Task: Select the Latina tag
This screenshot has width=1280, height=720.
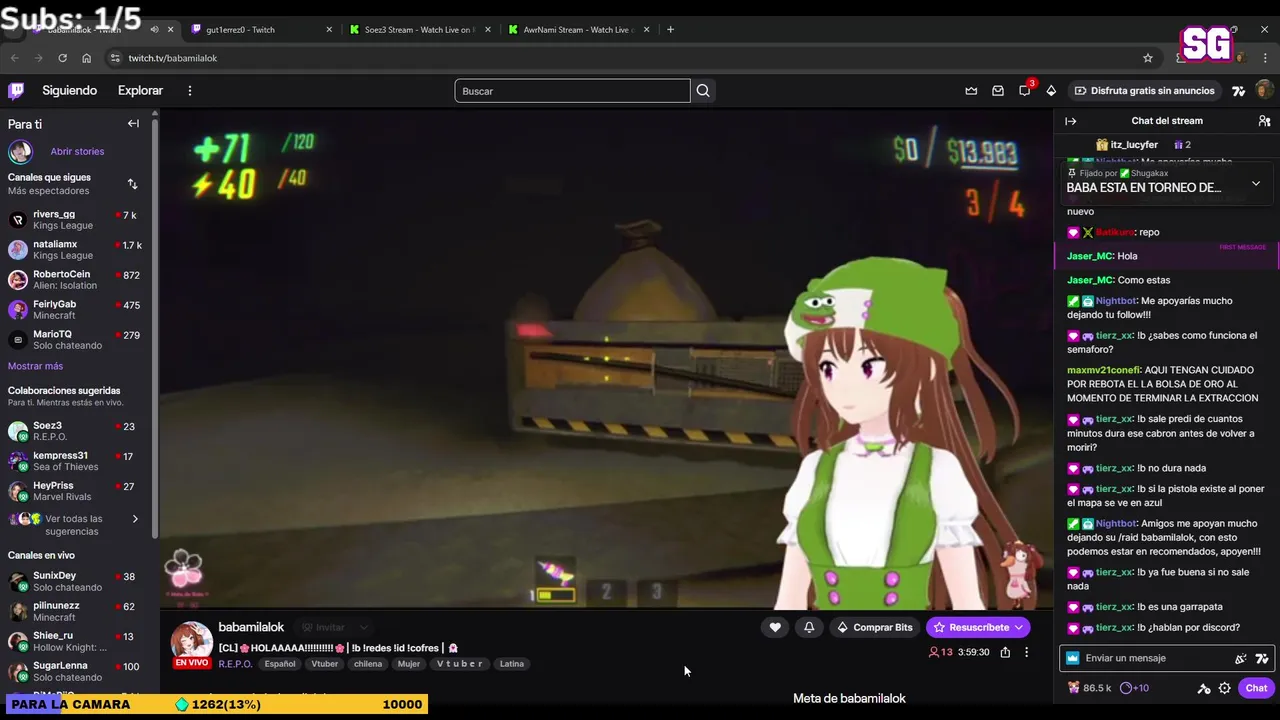Action: point(512,664)
